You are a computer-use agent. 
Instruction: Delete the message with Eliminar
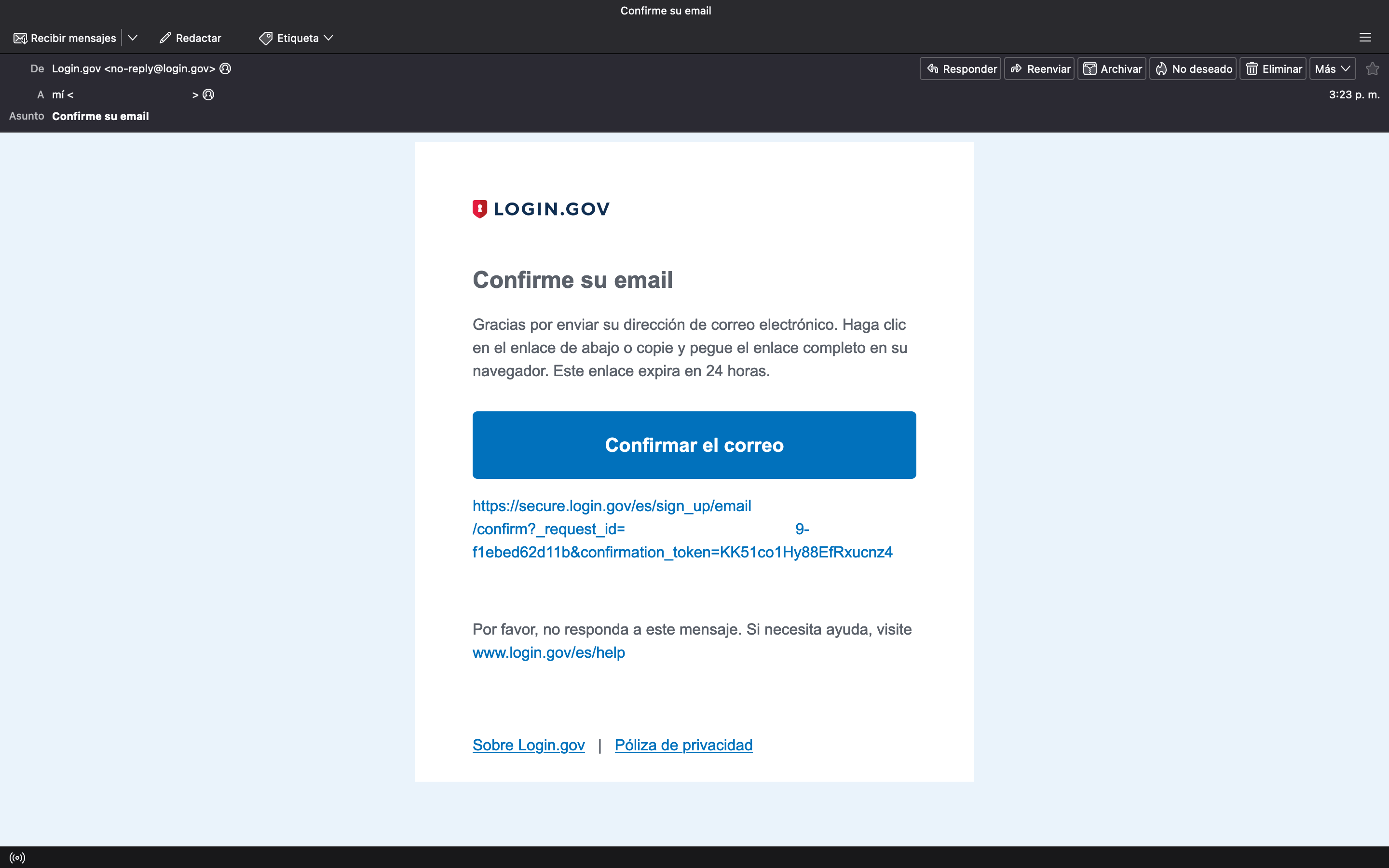tap(1273, 69)
